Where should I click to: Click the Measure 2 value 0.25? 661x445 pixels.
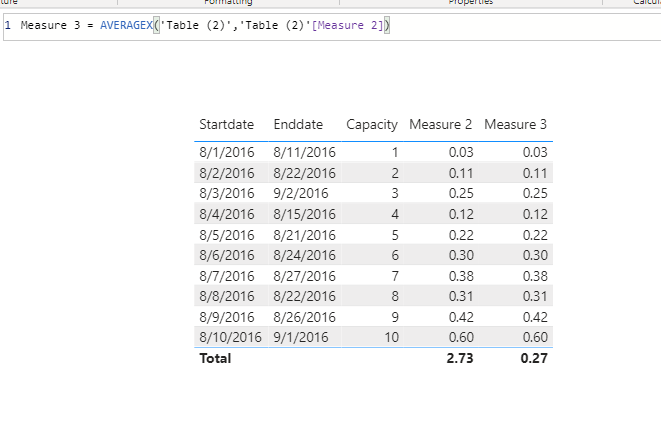[461, 193]
